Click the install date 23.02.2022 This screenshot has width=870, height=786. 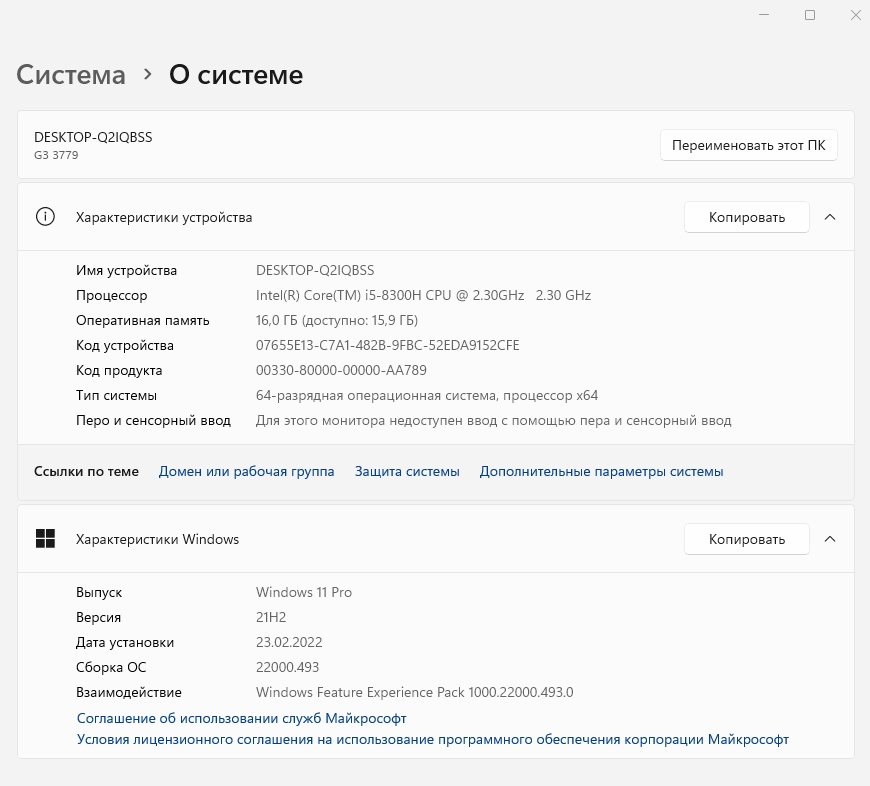coord(289,642)
